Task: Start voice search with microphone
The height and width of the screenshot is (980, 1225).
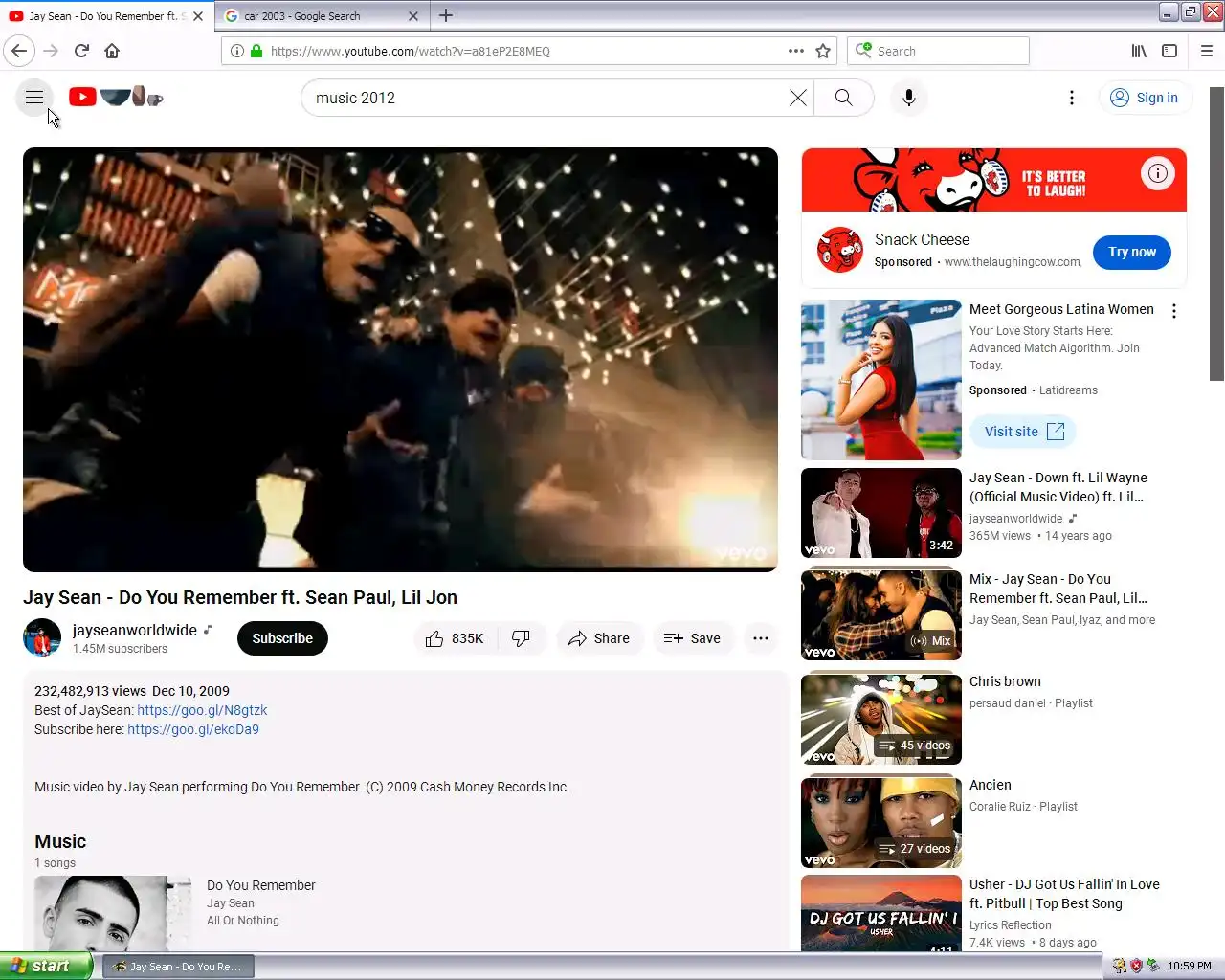Action: tap(909, 98)
